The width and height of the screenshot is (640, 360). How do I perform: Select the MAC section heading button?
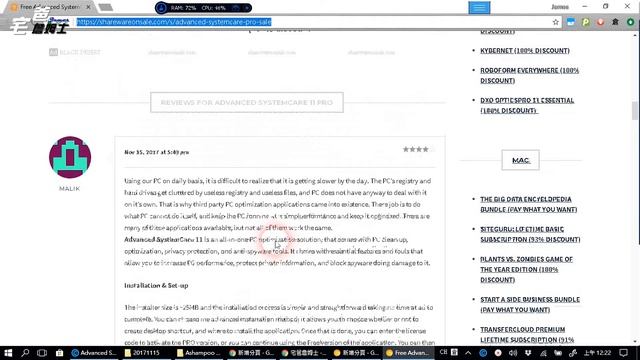[x=520, y=160]
